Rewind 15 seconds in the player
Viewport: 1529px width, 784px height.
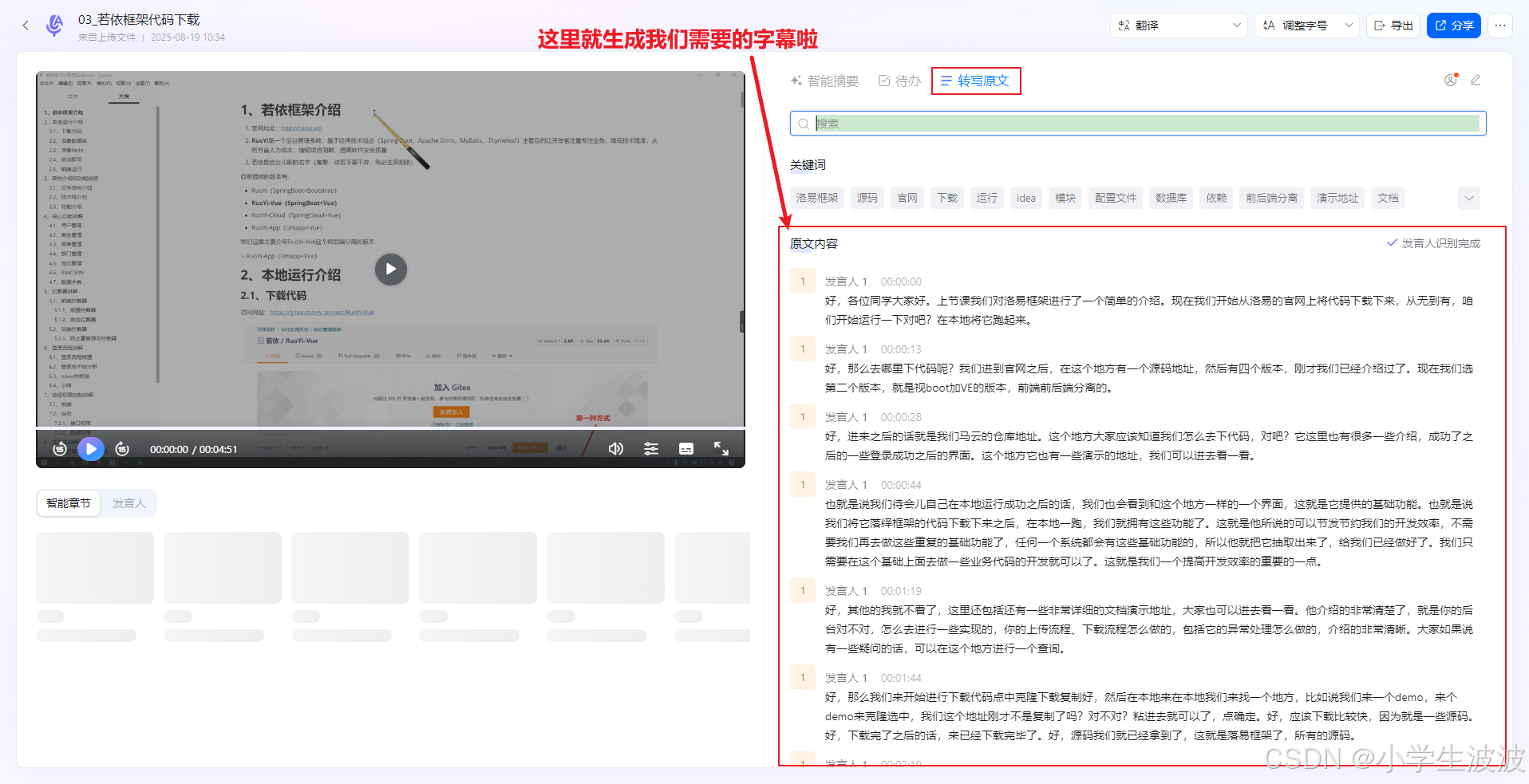pos(59,449)
